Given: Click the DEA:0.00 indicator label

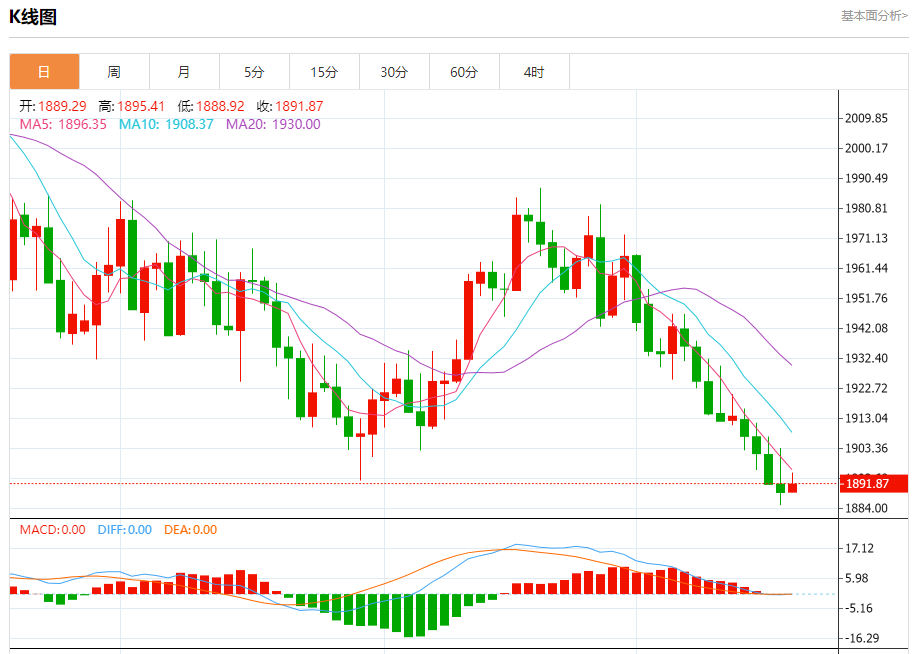Looking at the screenshot, I should 190,530.
